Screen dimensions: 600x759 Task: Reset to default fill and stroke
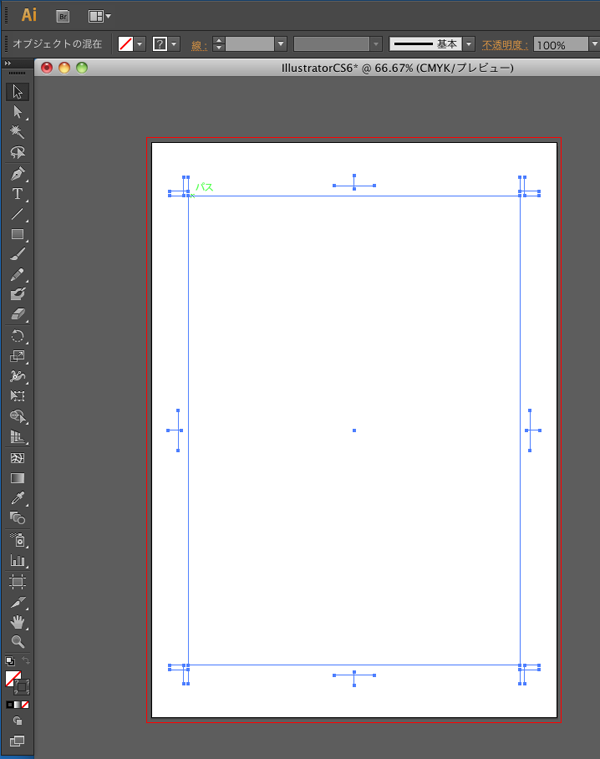tap(9, 661)
